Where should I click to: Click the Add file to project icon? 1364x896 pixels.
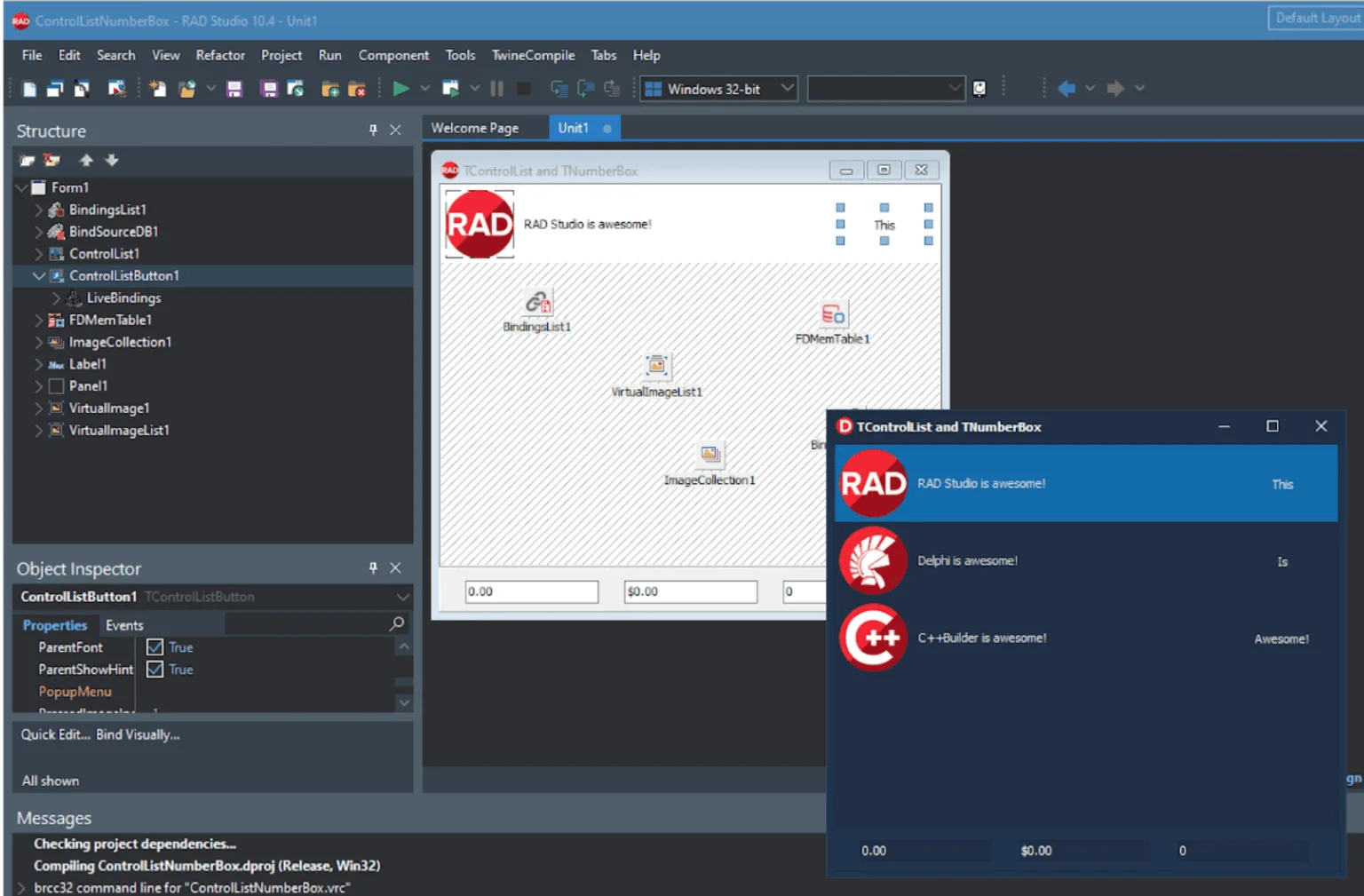330,89
